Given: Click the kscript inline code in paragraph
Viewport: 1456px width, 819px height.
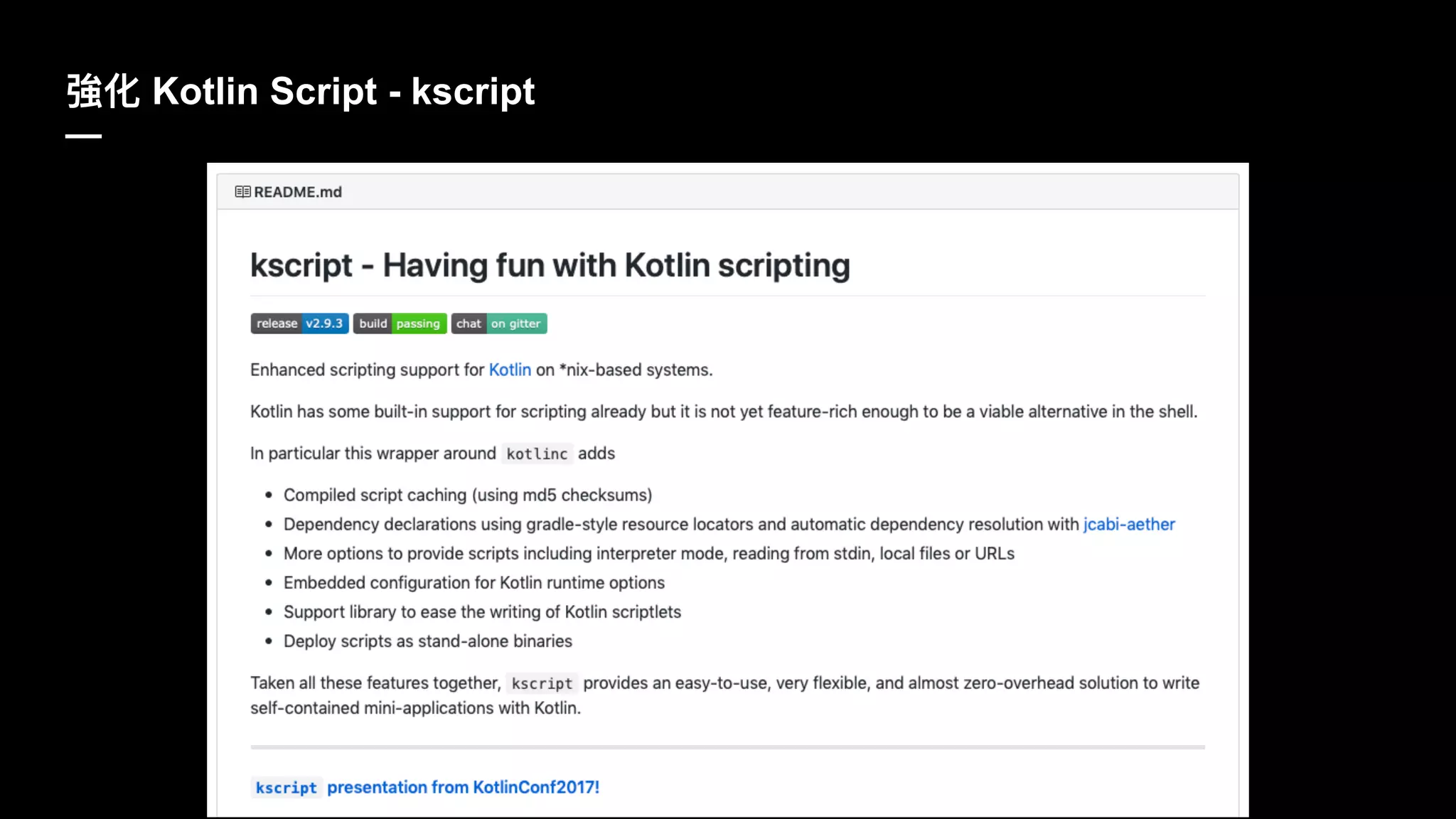Looking at the screenshot, I should click(542, 683).
